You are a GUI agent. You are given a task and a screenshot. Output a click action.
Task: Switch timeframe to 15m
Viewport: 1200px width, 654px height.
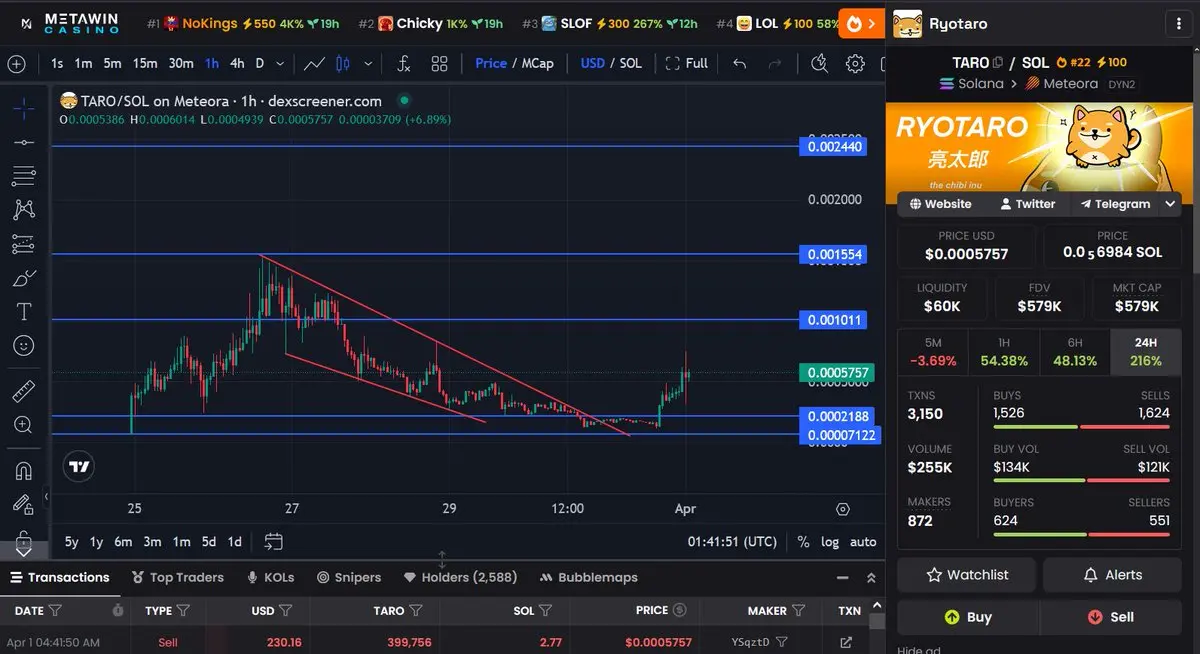(x=145, y=63)
